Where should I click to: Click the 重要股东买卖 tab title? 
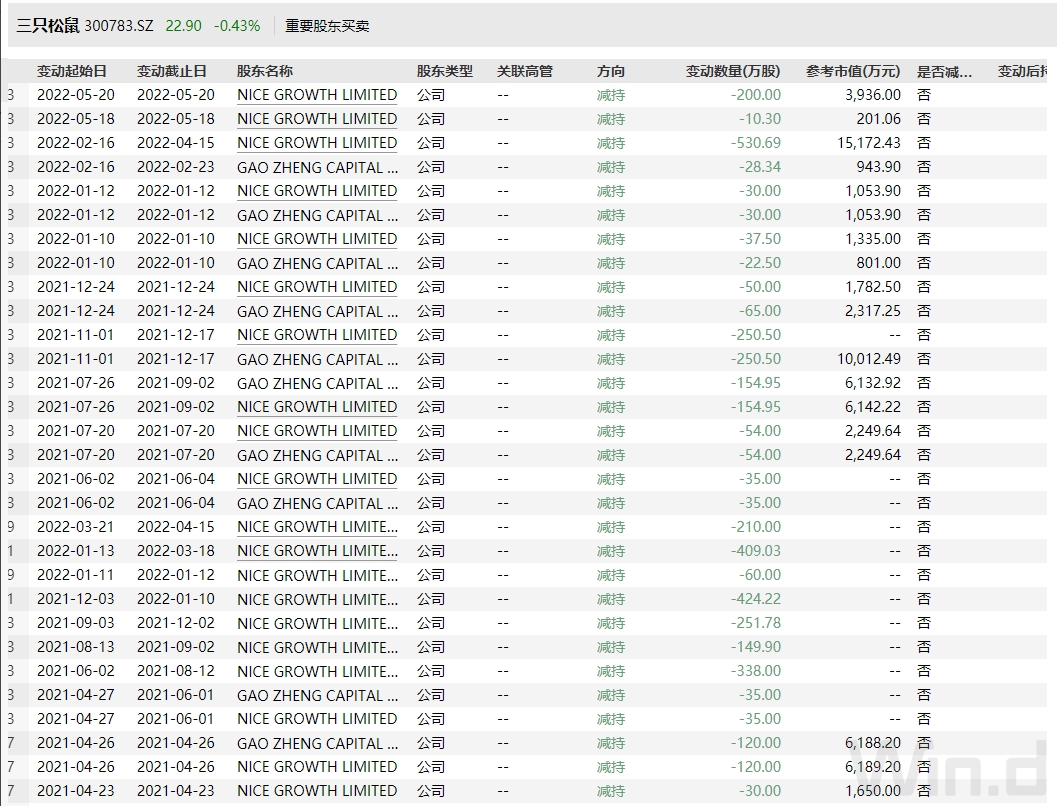tap(327, 25)
